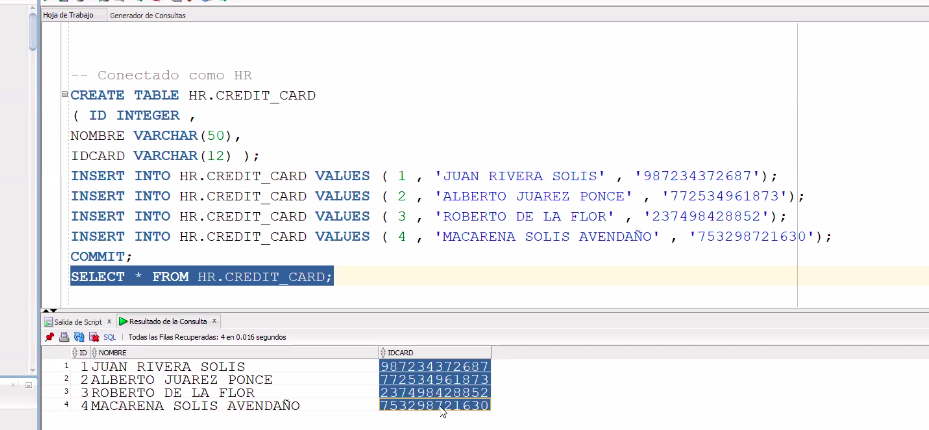The image size is (929, 430).
Task: Select the Resultado de la Consulta tab
Action: (168, 321)
